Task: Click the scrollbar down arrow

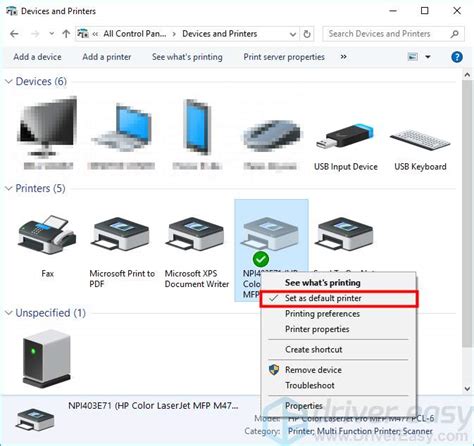Action: 467,389
